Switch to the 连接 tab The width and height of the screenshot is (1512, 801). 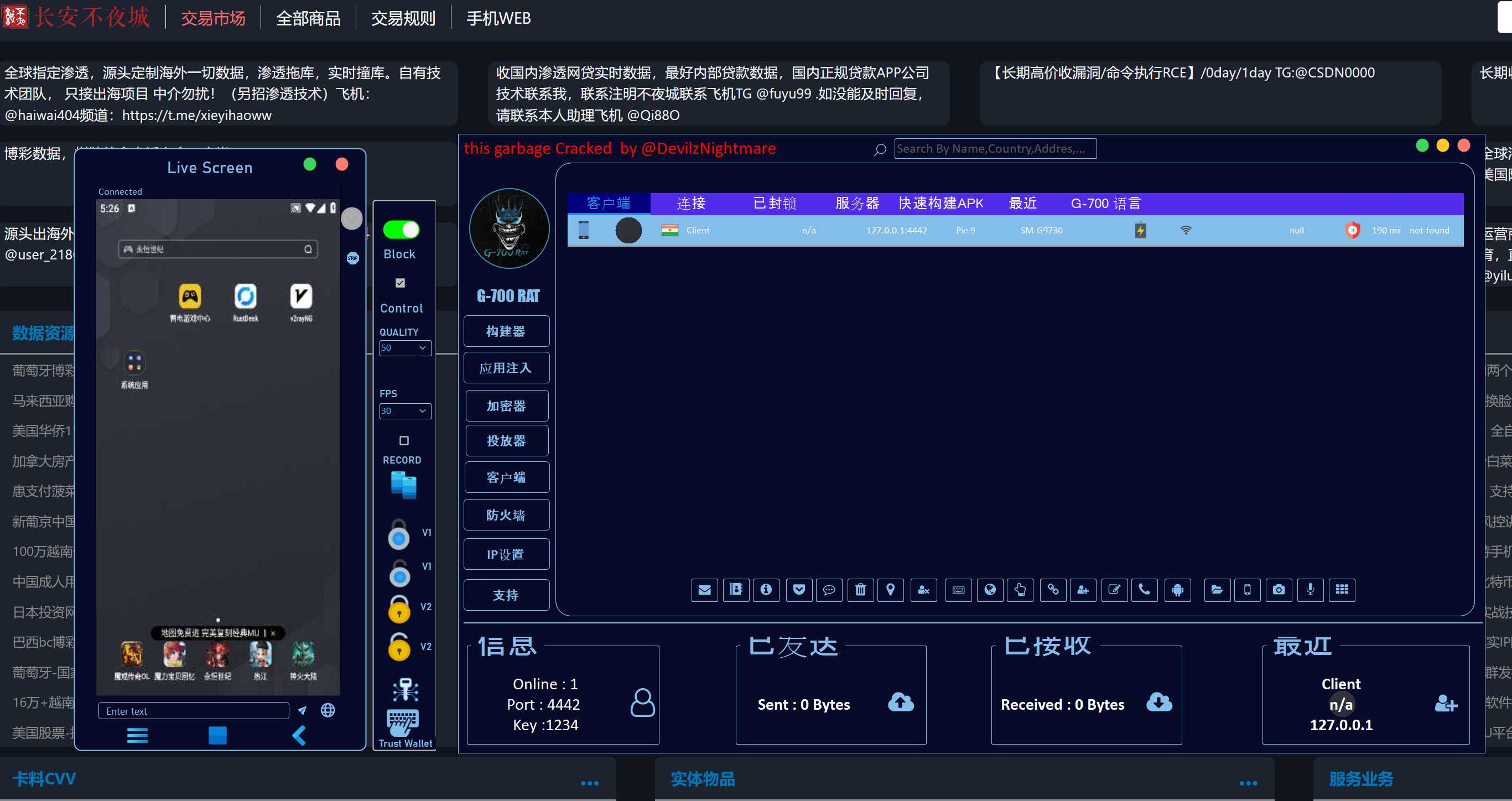691,204
